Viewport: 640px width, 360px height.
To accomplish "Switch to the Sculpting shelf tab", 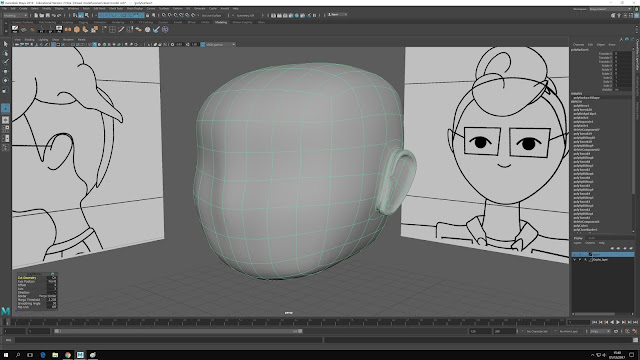I will (x=67, y=22).
